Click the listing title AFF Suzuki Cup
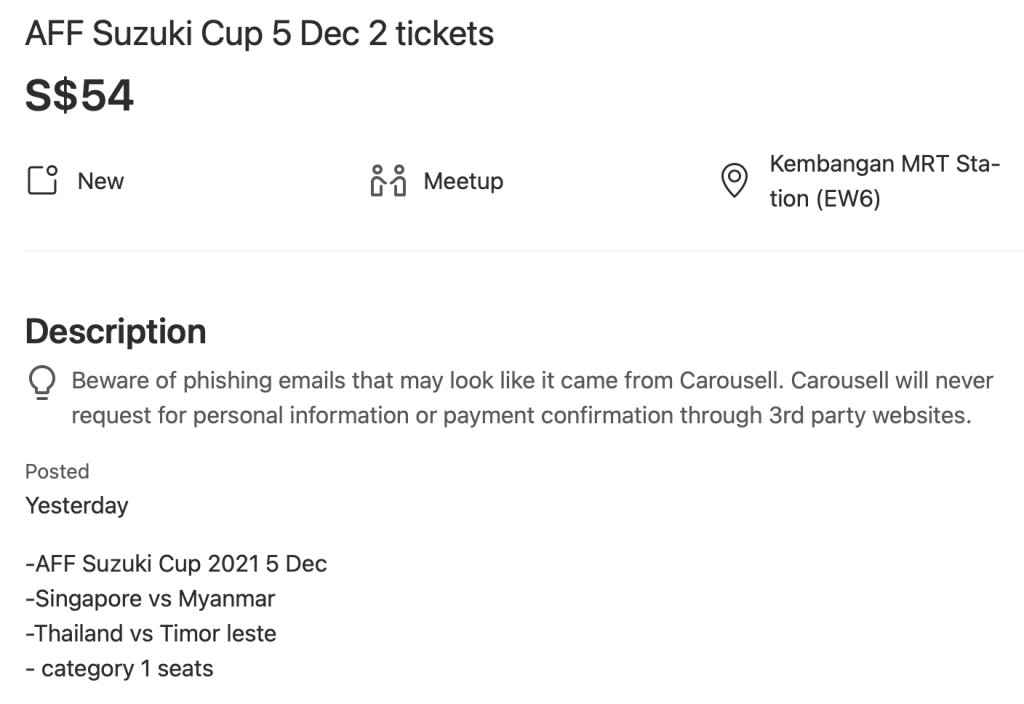 click(259, 34)
